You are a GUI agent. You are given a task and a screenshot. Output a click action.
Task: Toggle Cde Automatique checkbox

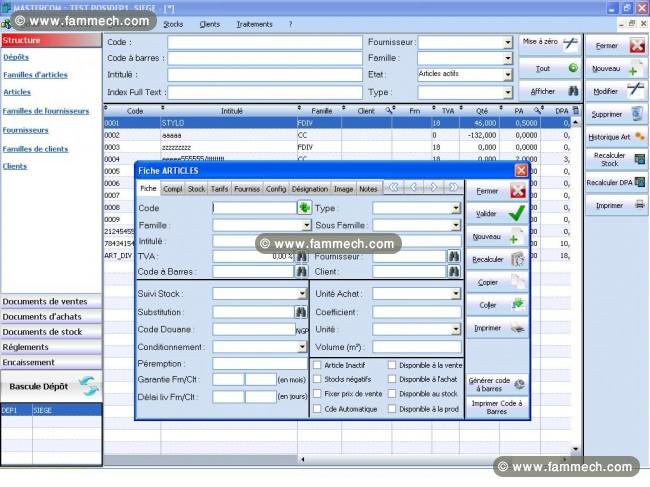click(x=317, y=409)
